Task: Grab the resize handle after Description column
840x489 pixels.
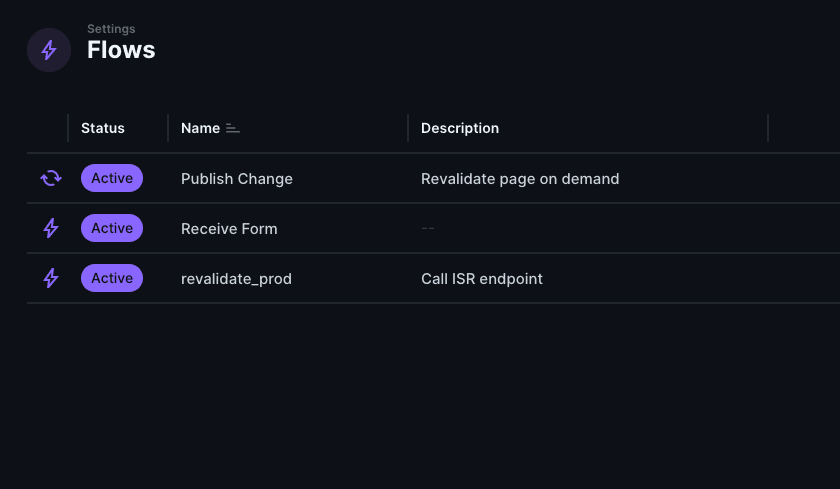Action: click(x=768, y=128)
